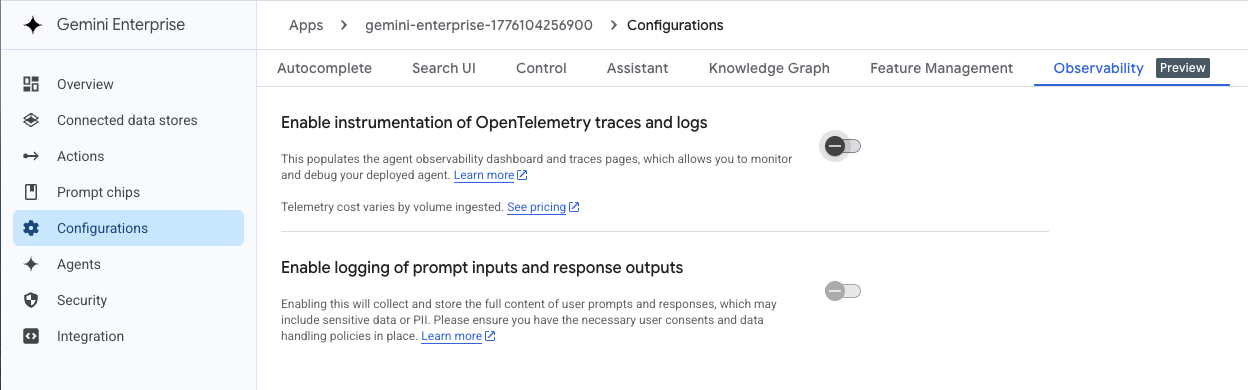Click the Agents sparkle icon

tap(31, 264)
